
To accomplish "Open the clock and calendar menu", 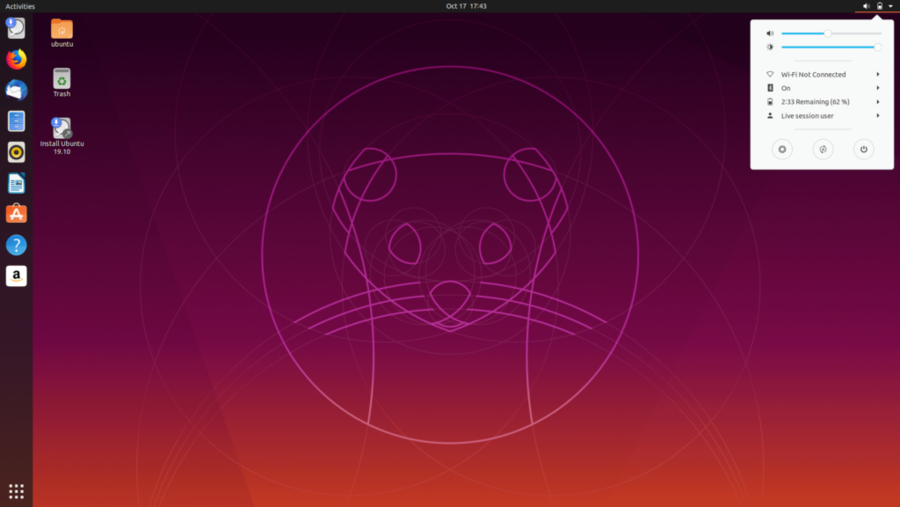I will (x=466, y=6).
